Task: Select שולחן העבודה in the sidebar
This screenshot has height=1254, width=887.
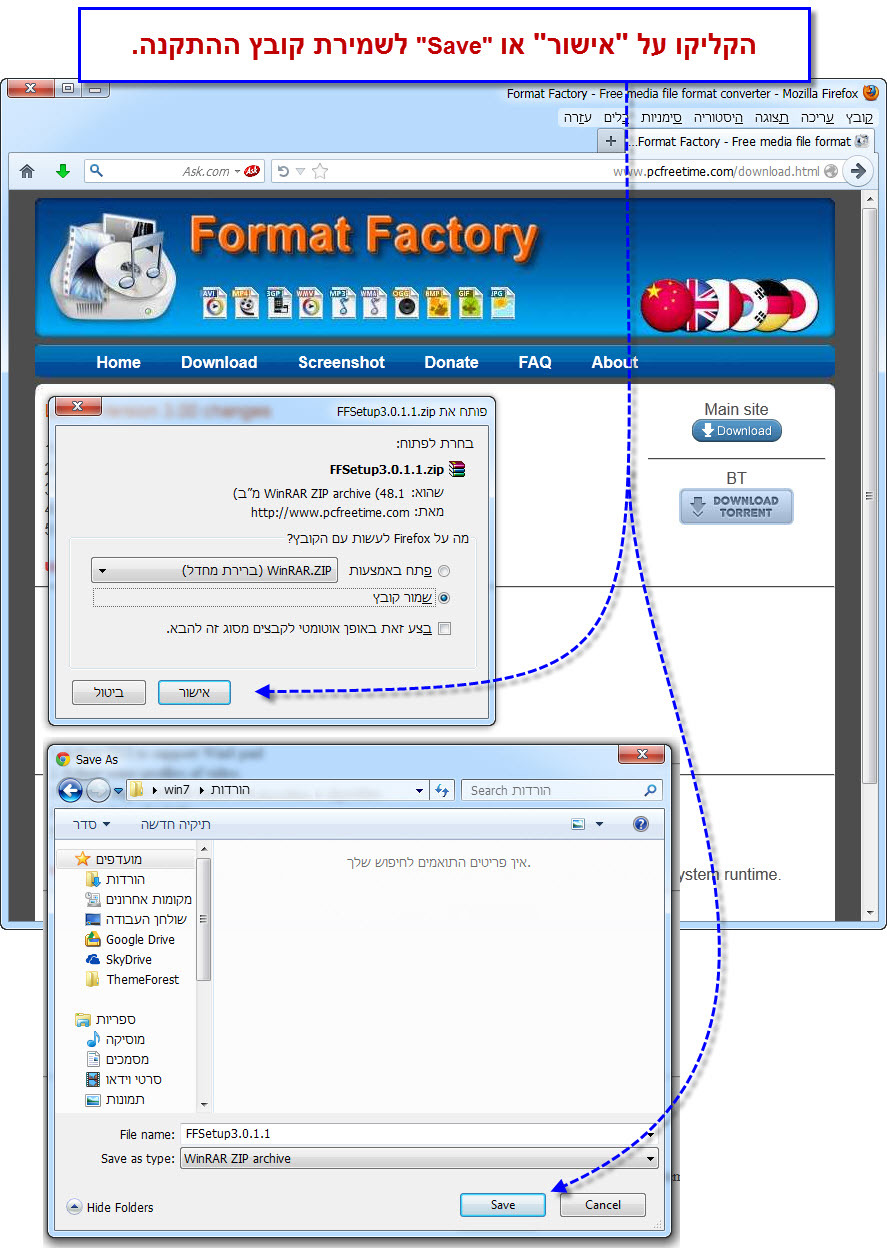Action: coord(135,919)
